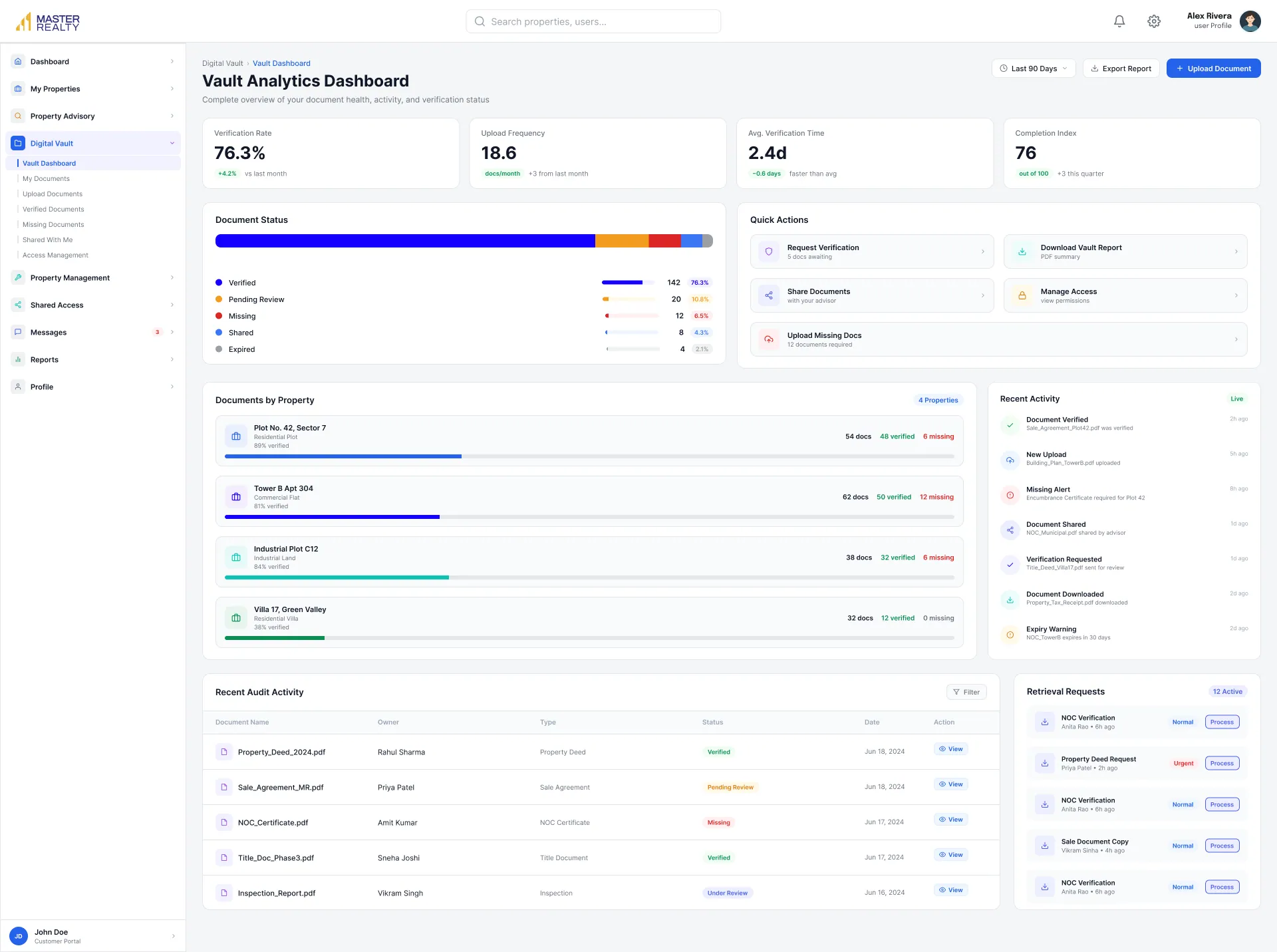
Task: Click the Plot No. 42 building icon
Action: point(236,436)
